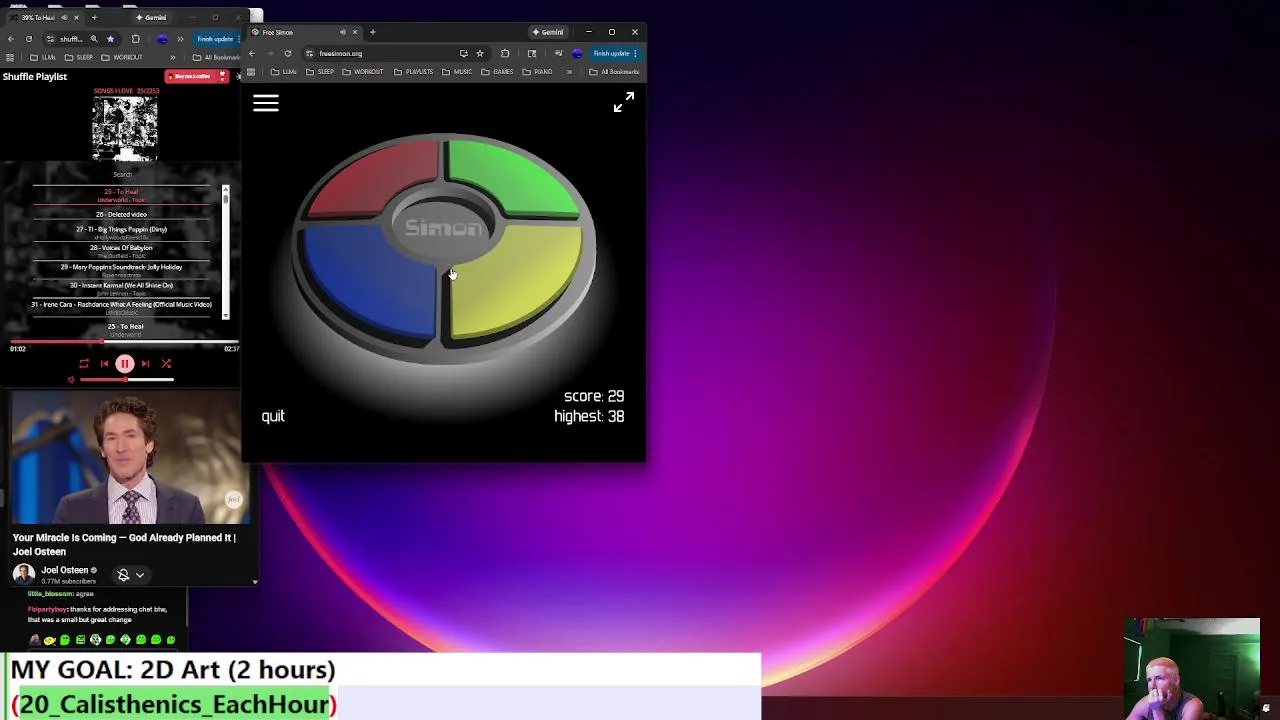Mute the Shuffle Playlist volume speaker

(71, 380)
